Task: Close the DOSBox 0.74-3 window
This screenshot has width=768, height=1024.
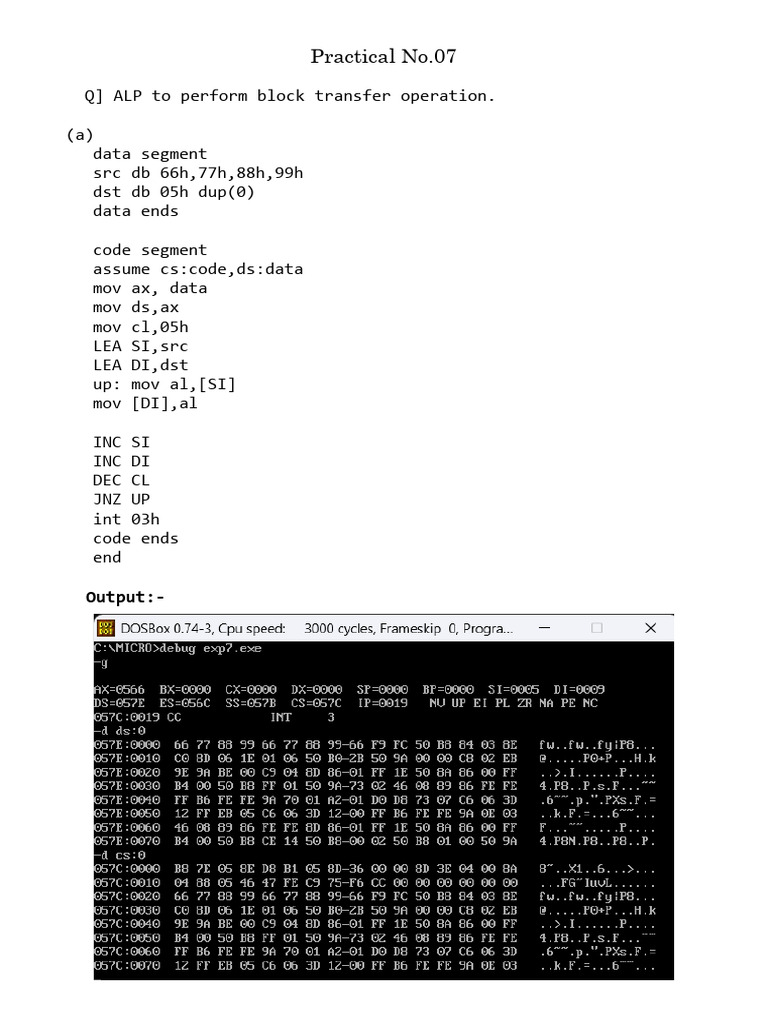Action: [x=650, y=628]
